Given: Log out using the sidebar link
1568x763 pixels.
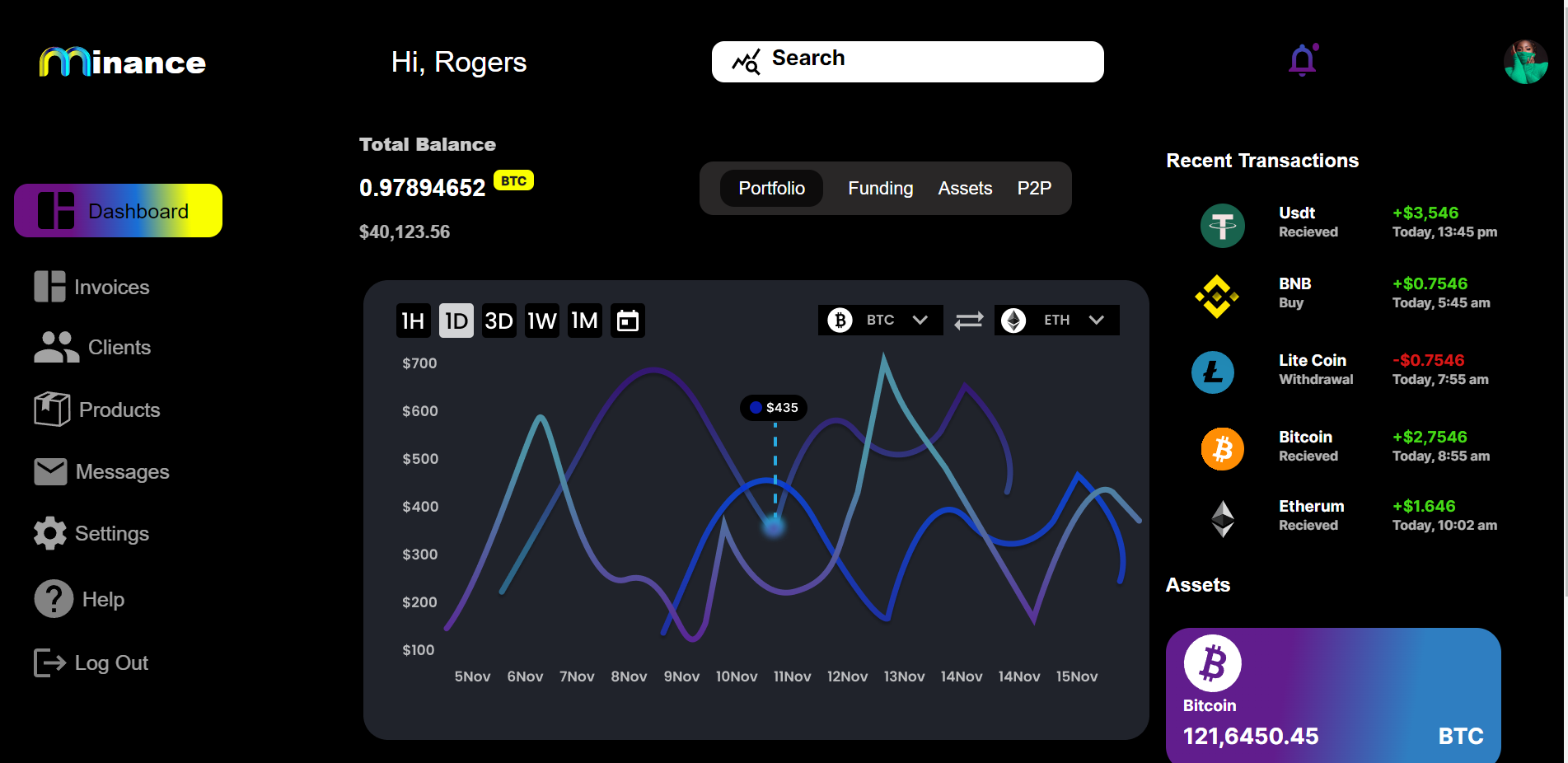Looking at the screenshot, I should tap(91, 662).
